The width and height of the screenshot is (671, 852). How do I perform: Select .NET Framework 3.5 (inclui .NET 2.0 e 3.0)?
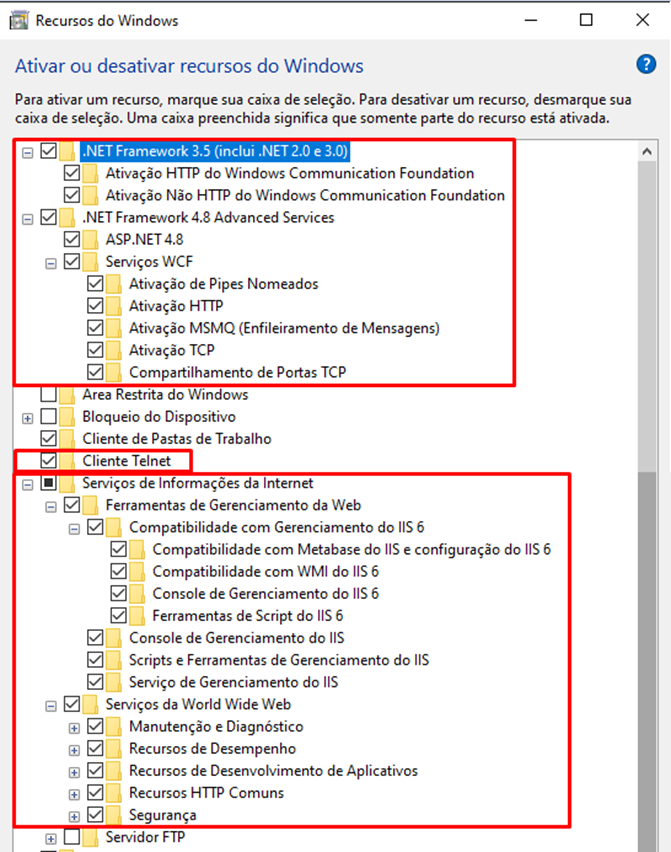tap(215, 151)
